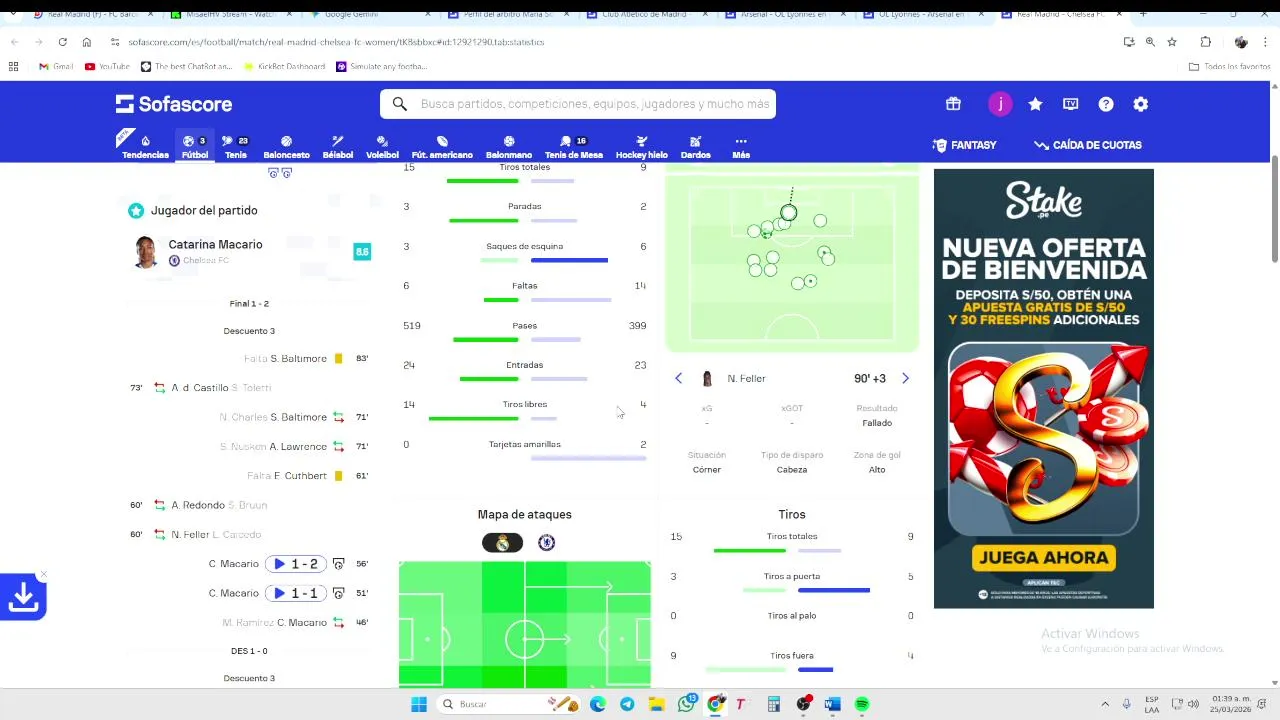Viewport: 1280px width, 720px height.
Task: Select Real Madrid in attack map
Action: pyautogui.click(x=502, y=542)
